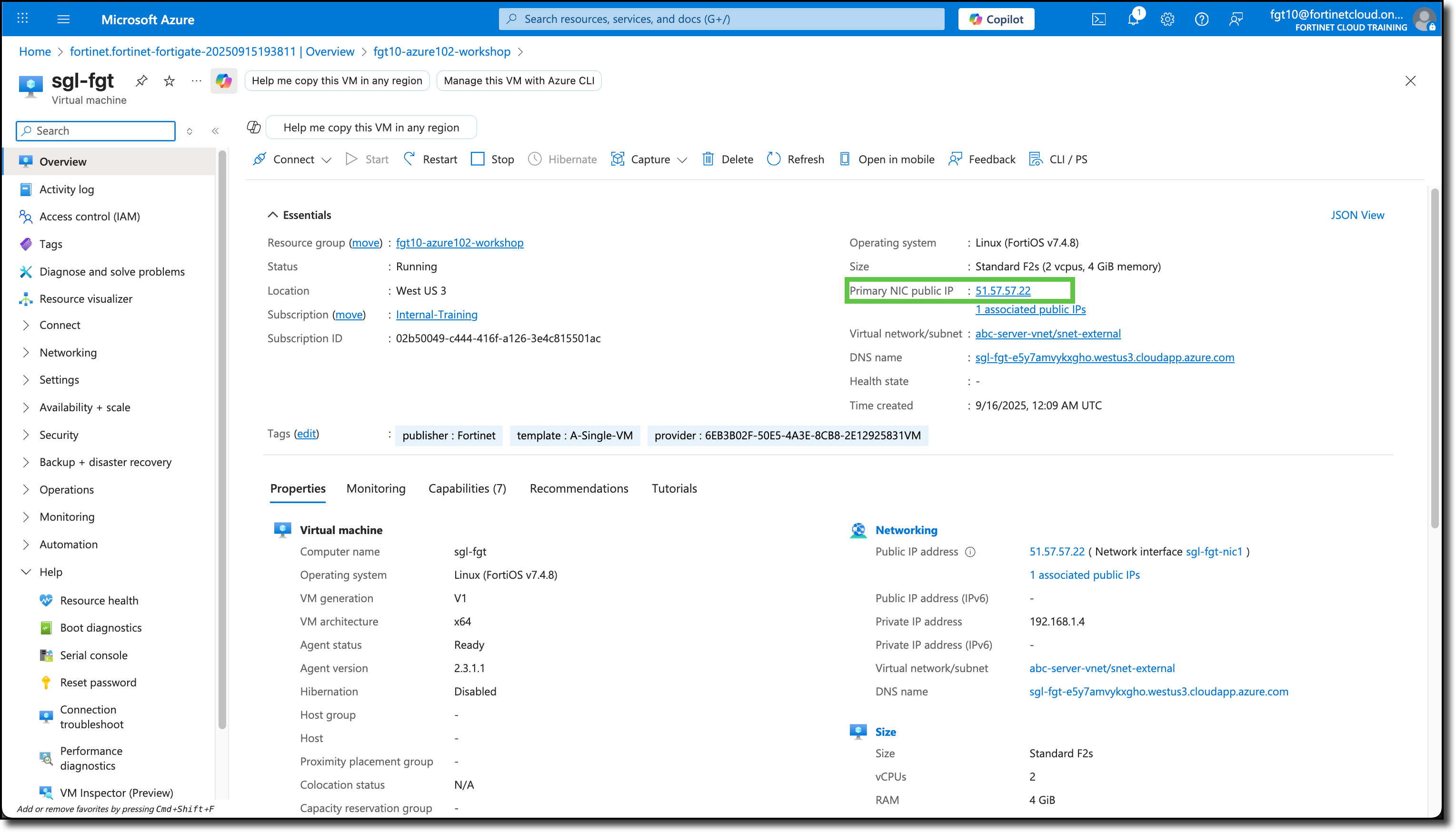Screen dimensions: 1456x832
Task: Open the notifications bell icon
Action: coord(1133,19)
